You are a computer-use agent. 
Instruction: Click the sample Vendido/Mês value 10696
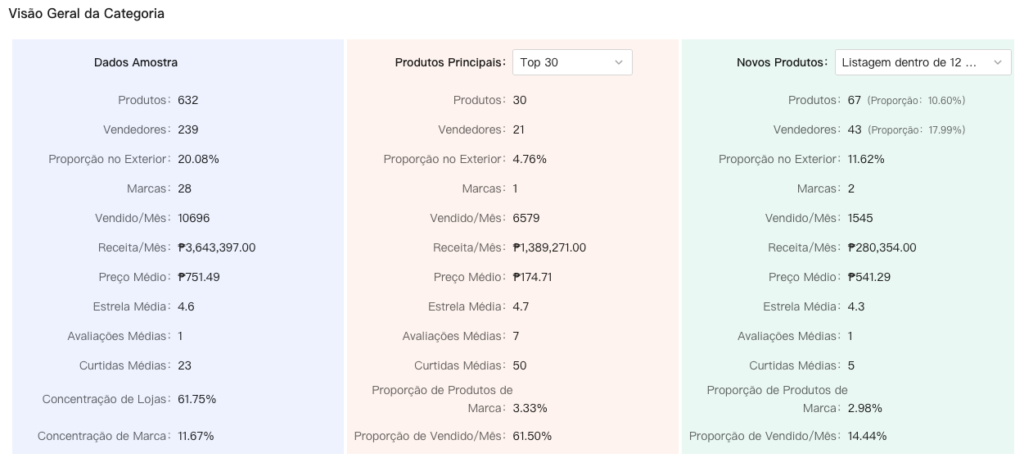tap(194, 218)
